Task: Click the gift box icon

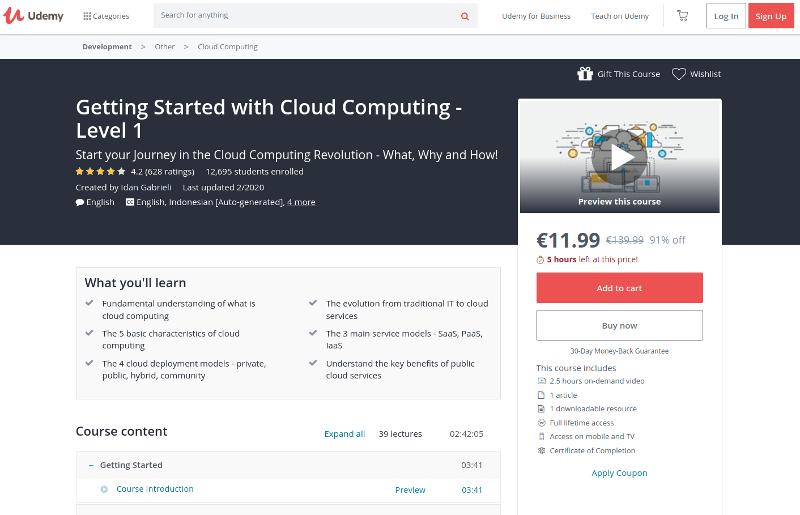Action: pos(585,74)
